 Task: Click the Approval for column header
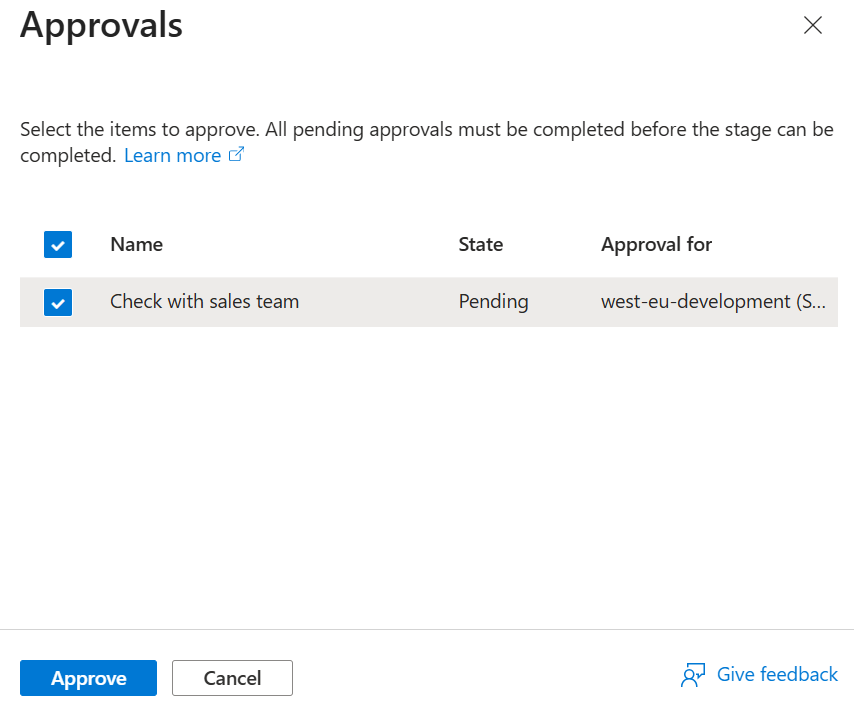click(656, 245)
